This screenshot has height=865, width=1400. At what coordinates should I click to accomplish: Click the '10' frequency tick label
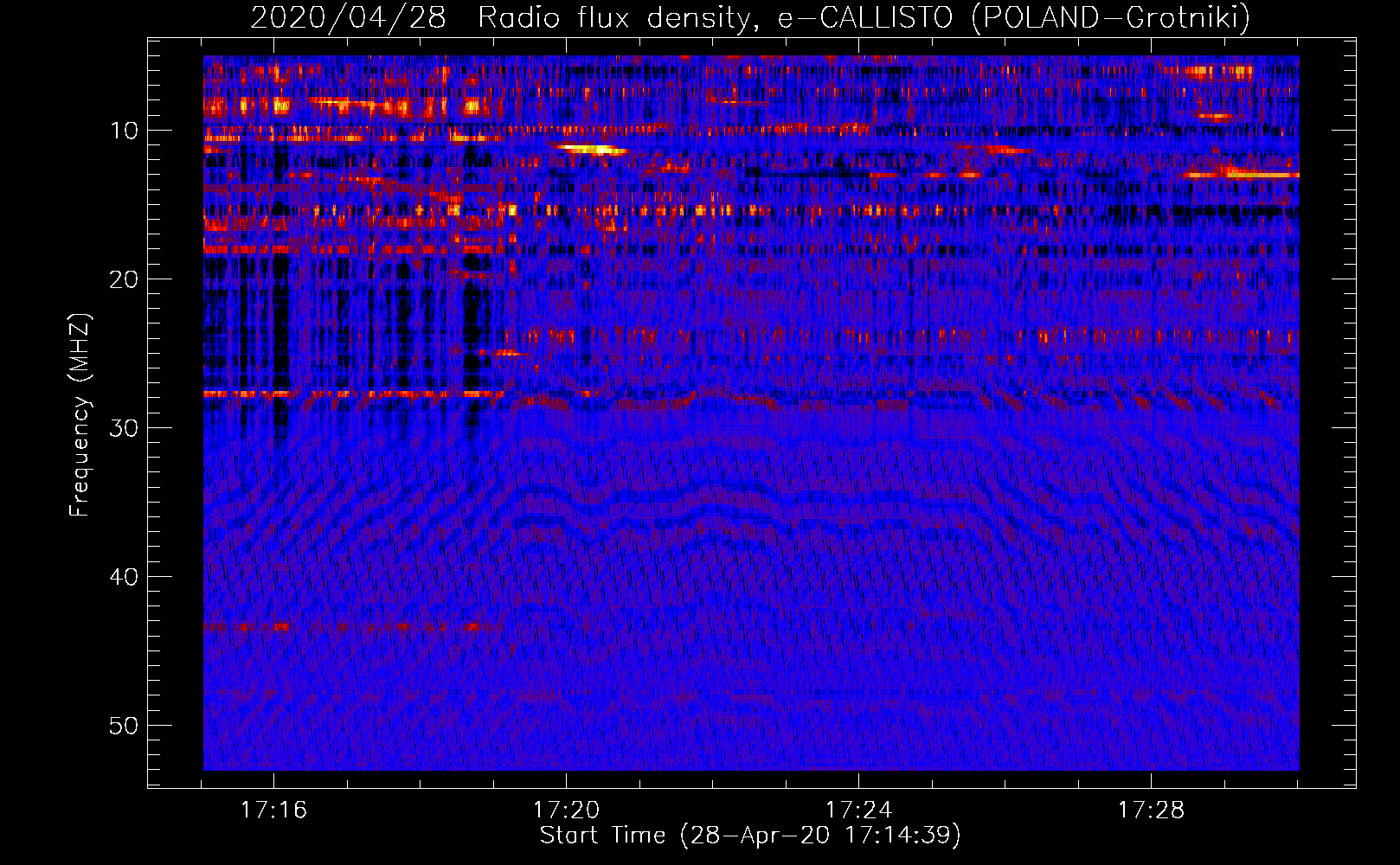[x=125, y=131]
